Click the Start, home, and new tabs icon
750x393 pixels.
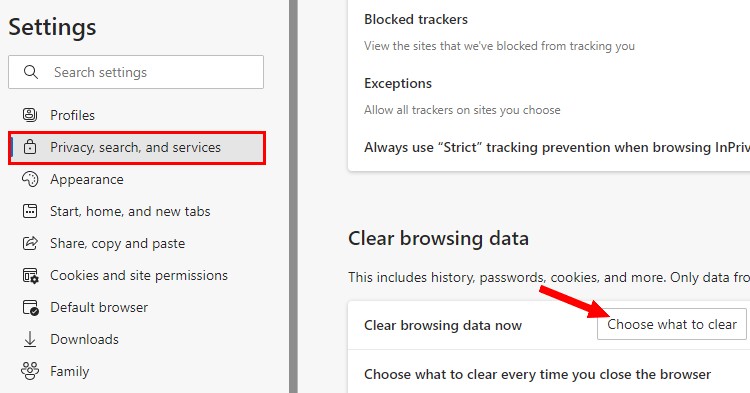coord(30,211)
